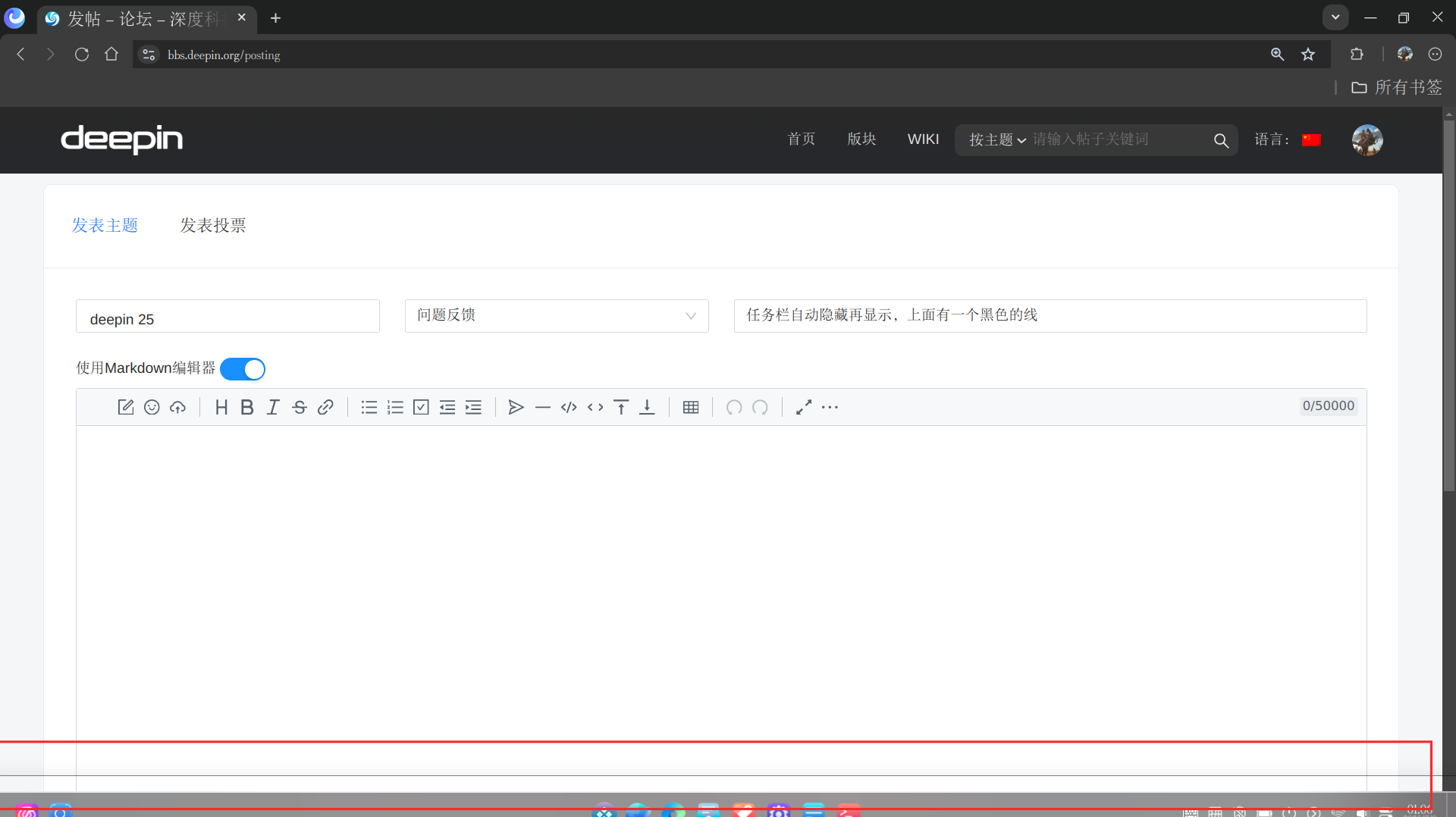Open a new browser tab
1456x817 pixels.
275,17
